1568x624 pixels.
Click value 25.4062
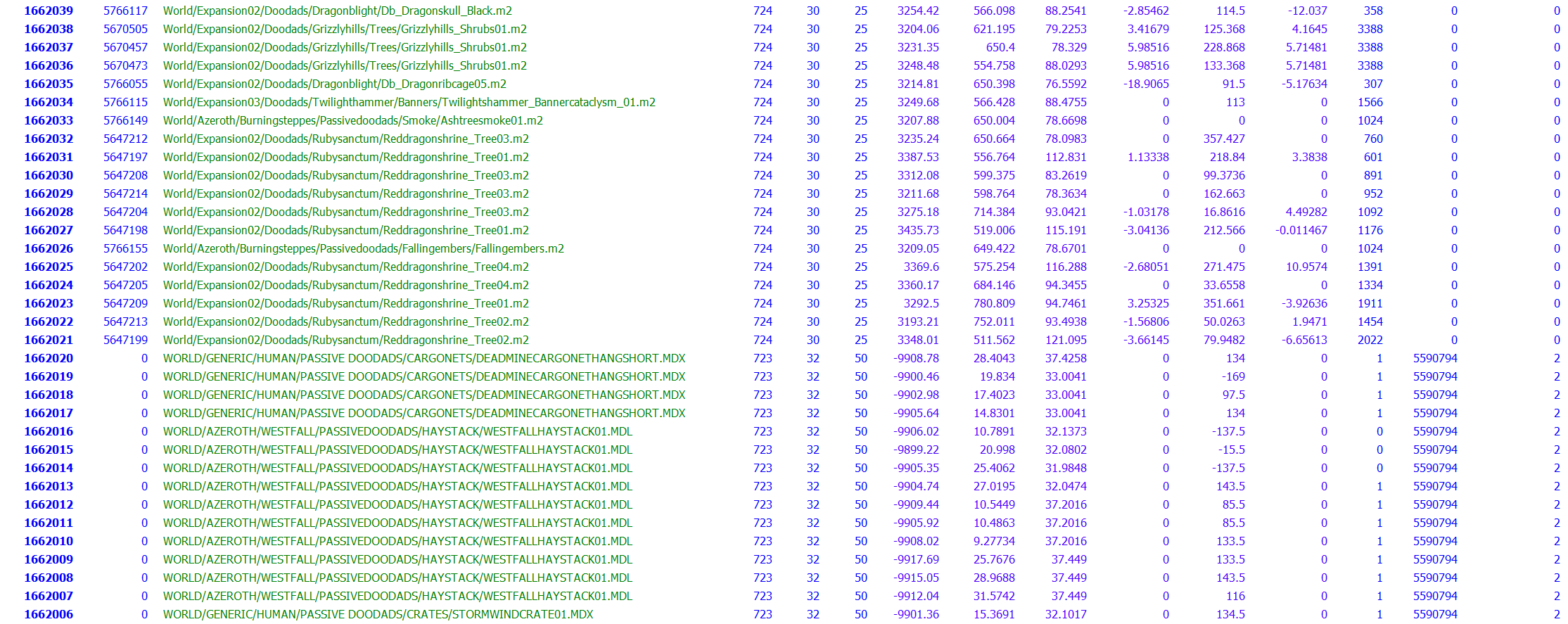click(994, 468)
